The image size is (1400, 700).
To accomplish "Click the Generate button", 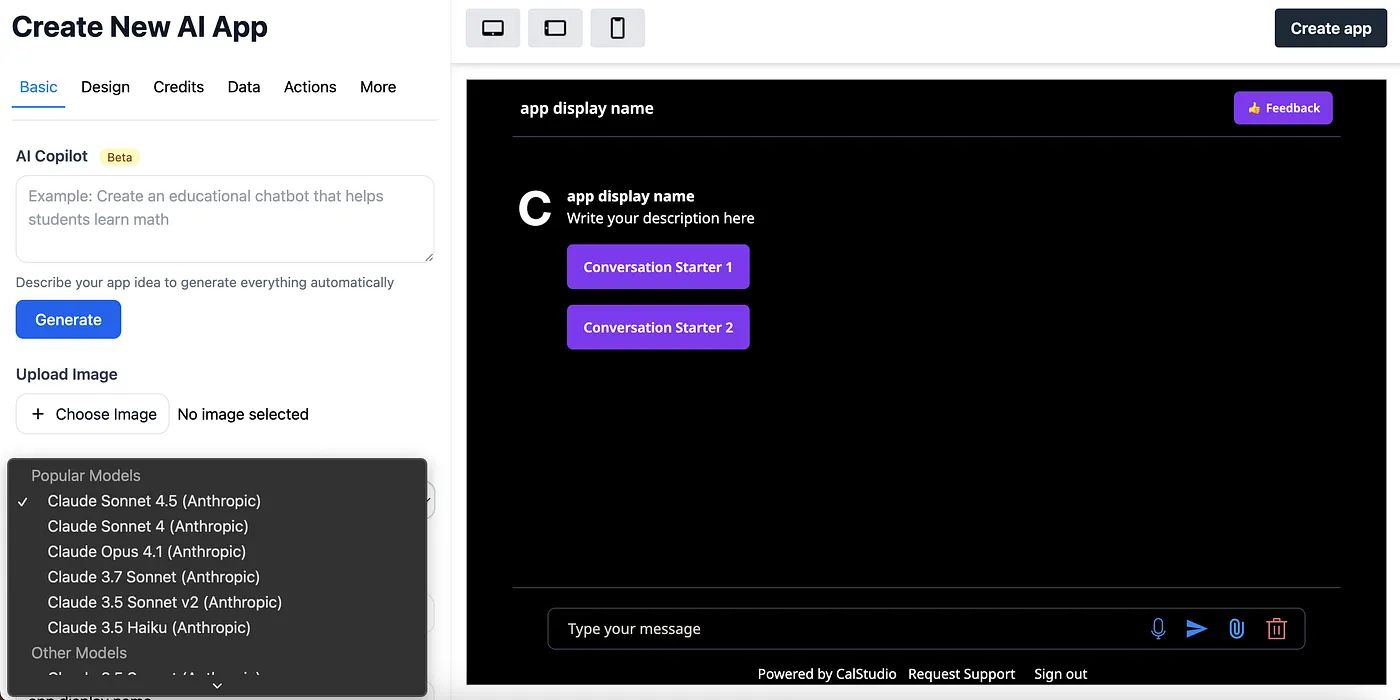I will click(x=68, y=319).
